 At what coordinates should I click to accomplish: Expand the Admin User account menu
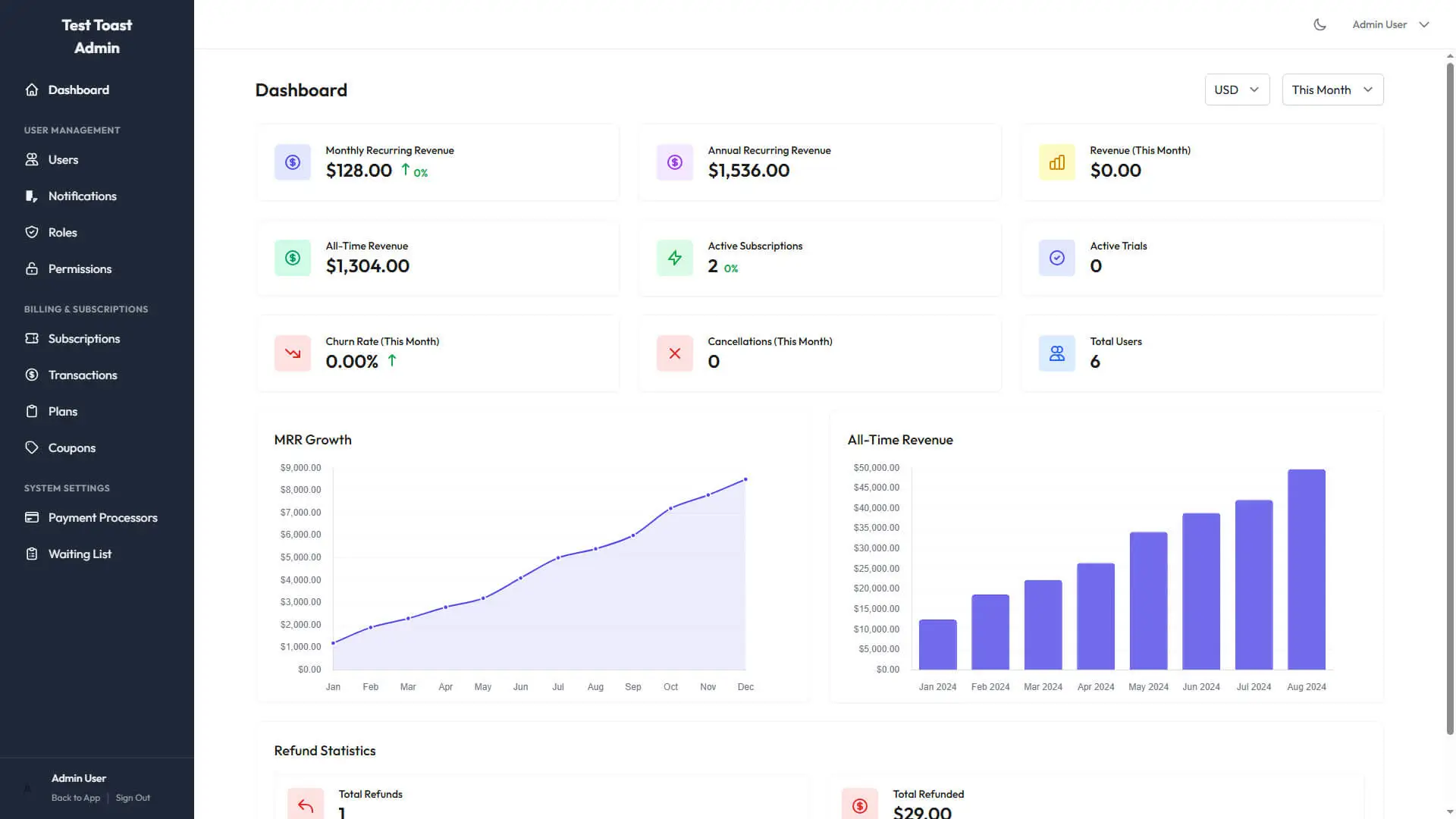pos(1390,24)
